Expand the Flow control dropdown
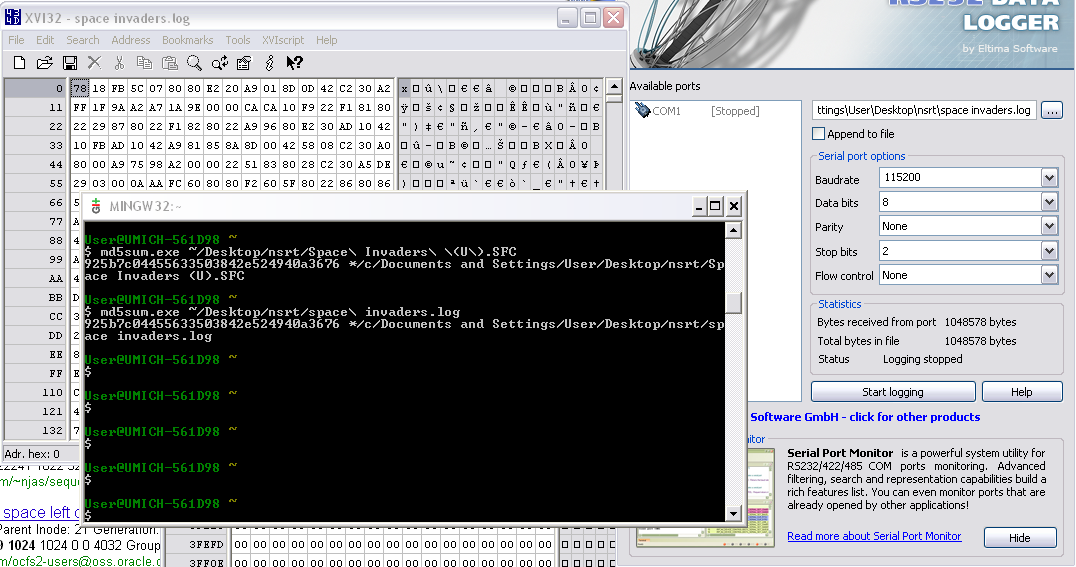The height and width of the screenshot is (567, 1076). (1049, 275)
